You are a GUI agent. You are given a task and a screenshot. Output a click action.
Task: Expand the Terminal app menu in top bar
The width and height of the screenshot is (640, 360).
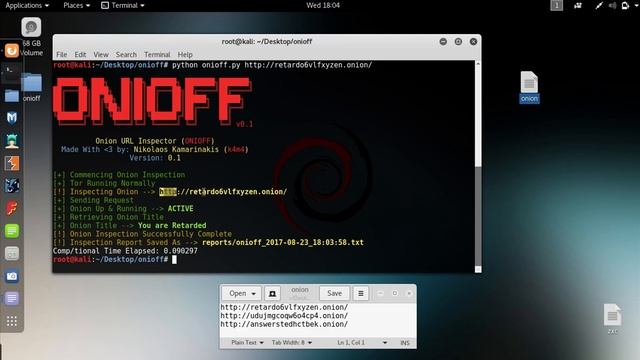[123, 5]
